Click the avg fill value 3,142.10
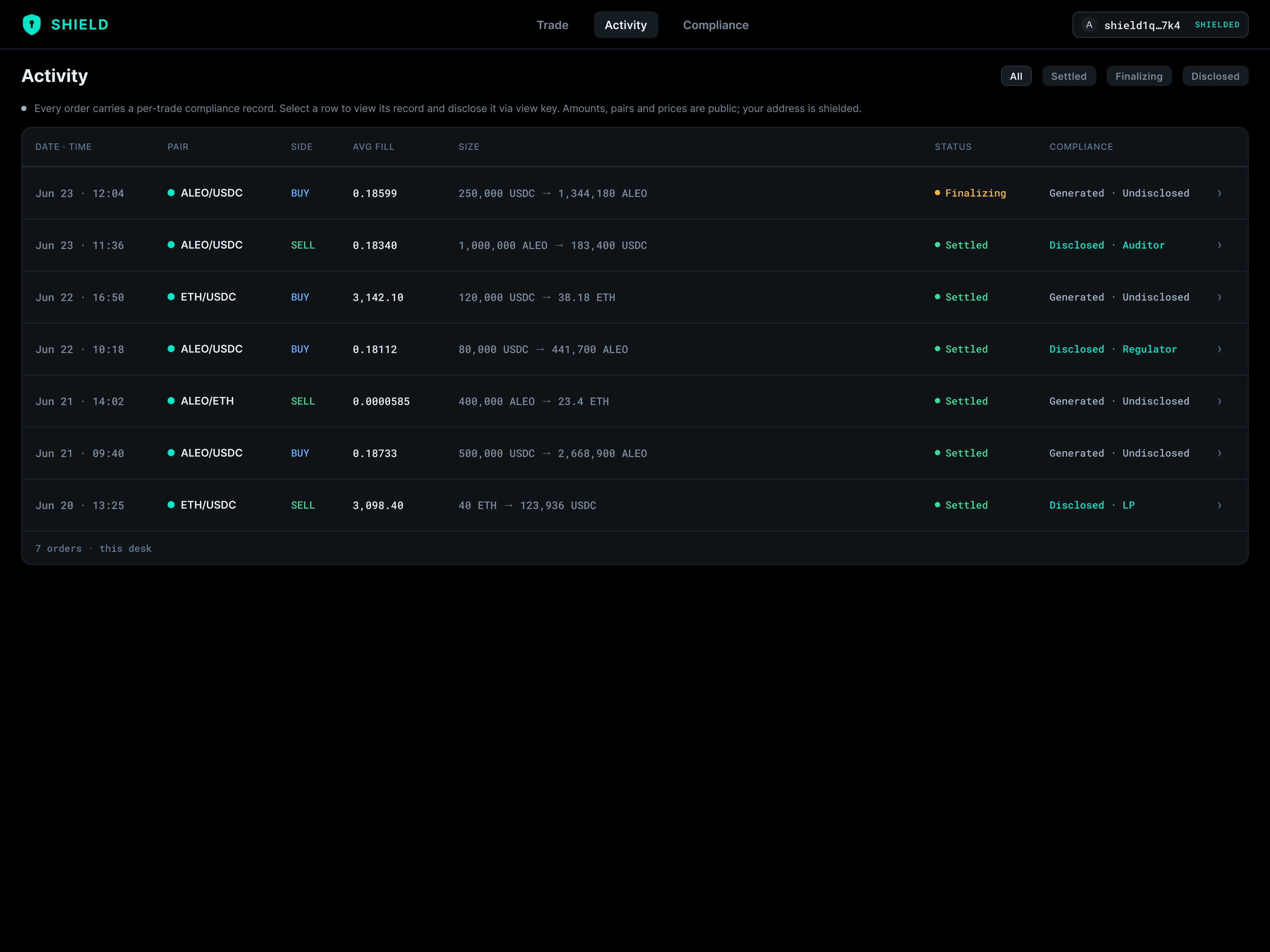The width and height of the screenshot is (1270, 952). 378,297
